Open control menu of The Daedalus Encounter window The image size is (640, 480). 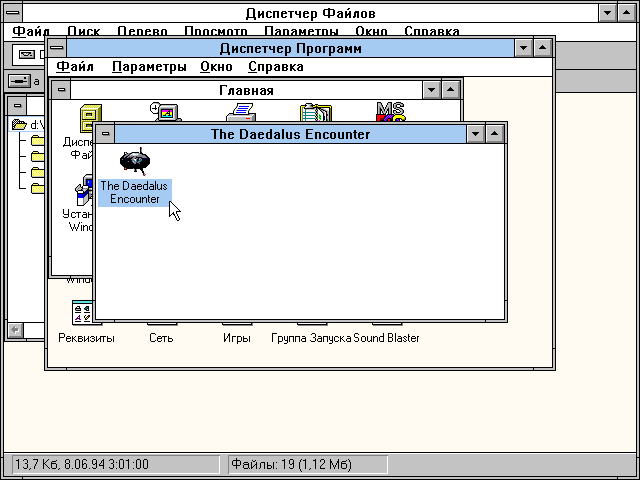click(x=105, y=133)
